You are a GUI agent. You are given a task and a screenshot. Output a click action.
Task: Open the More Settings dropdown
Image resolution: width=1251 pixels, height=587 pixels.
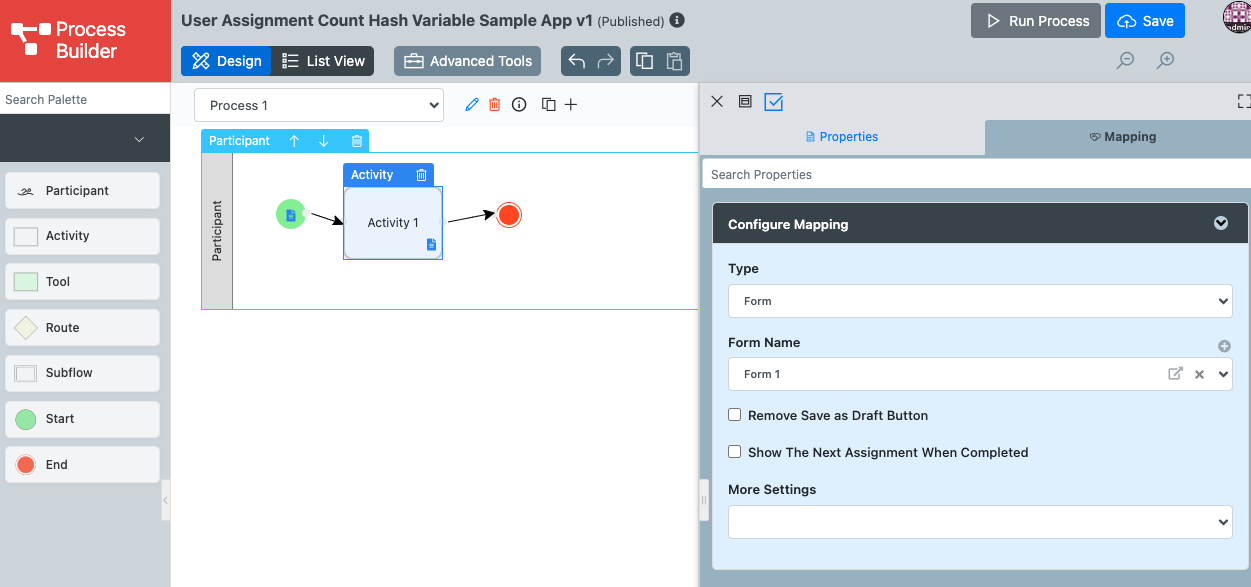(980, 522)
